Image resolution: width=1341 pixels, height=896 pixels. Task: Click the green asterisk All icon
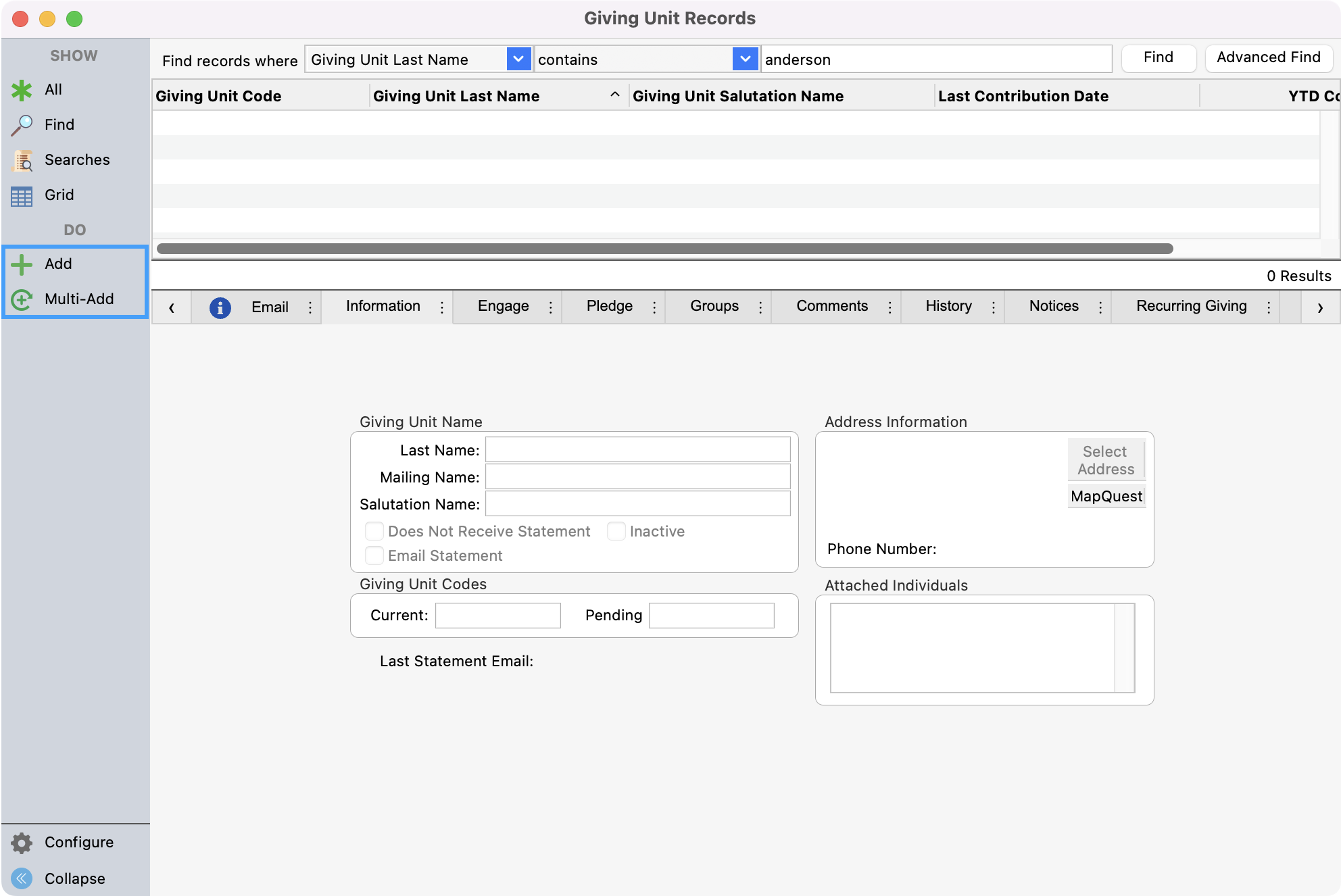coord(22,90)
